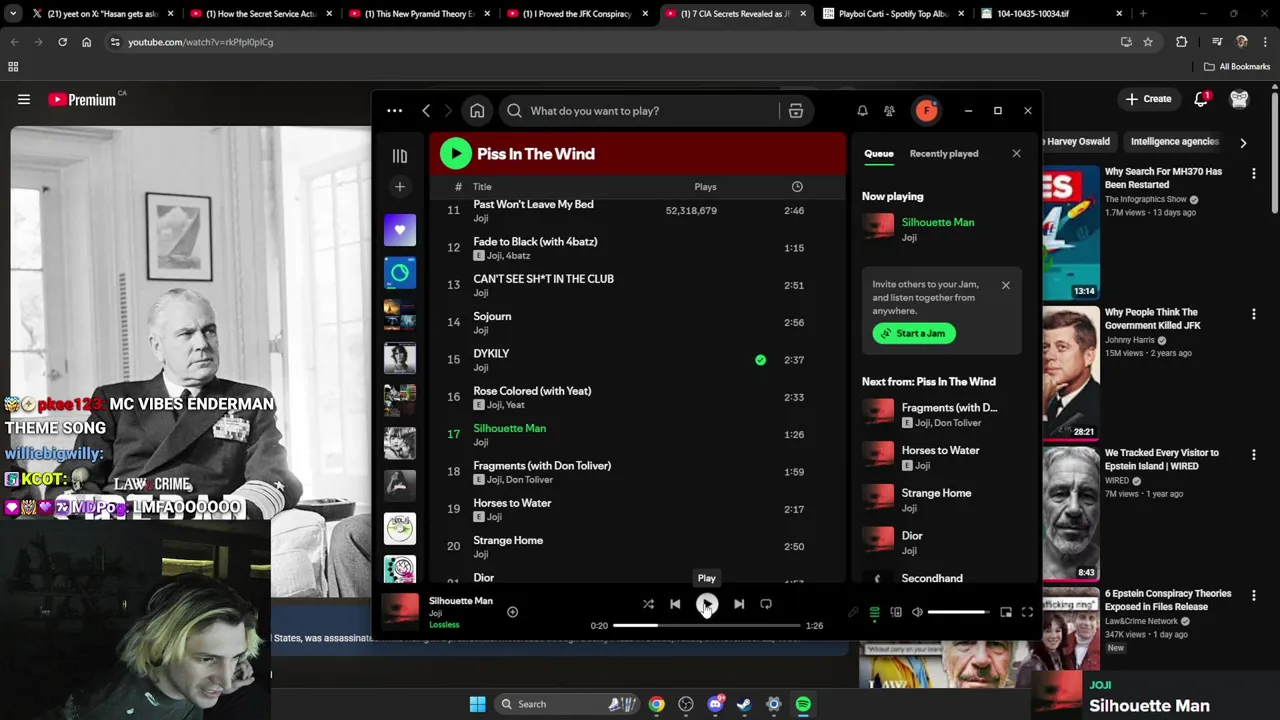Click the Title column header
1280x720 pixels.
tap(482, 187)
